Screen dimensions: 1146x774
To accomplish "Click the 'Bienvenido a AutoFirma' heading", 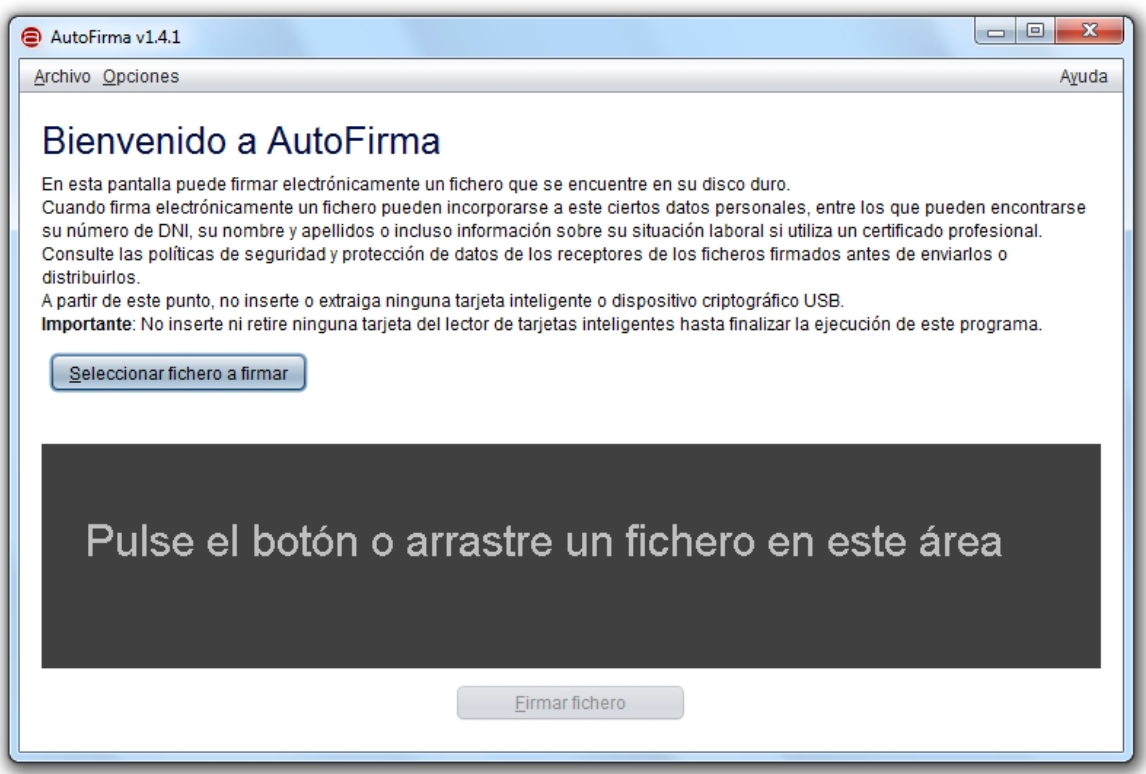I will (x=241, y=141).
